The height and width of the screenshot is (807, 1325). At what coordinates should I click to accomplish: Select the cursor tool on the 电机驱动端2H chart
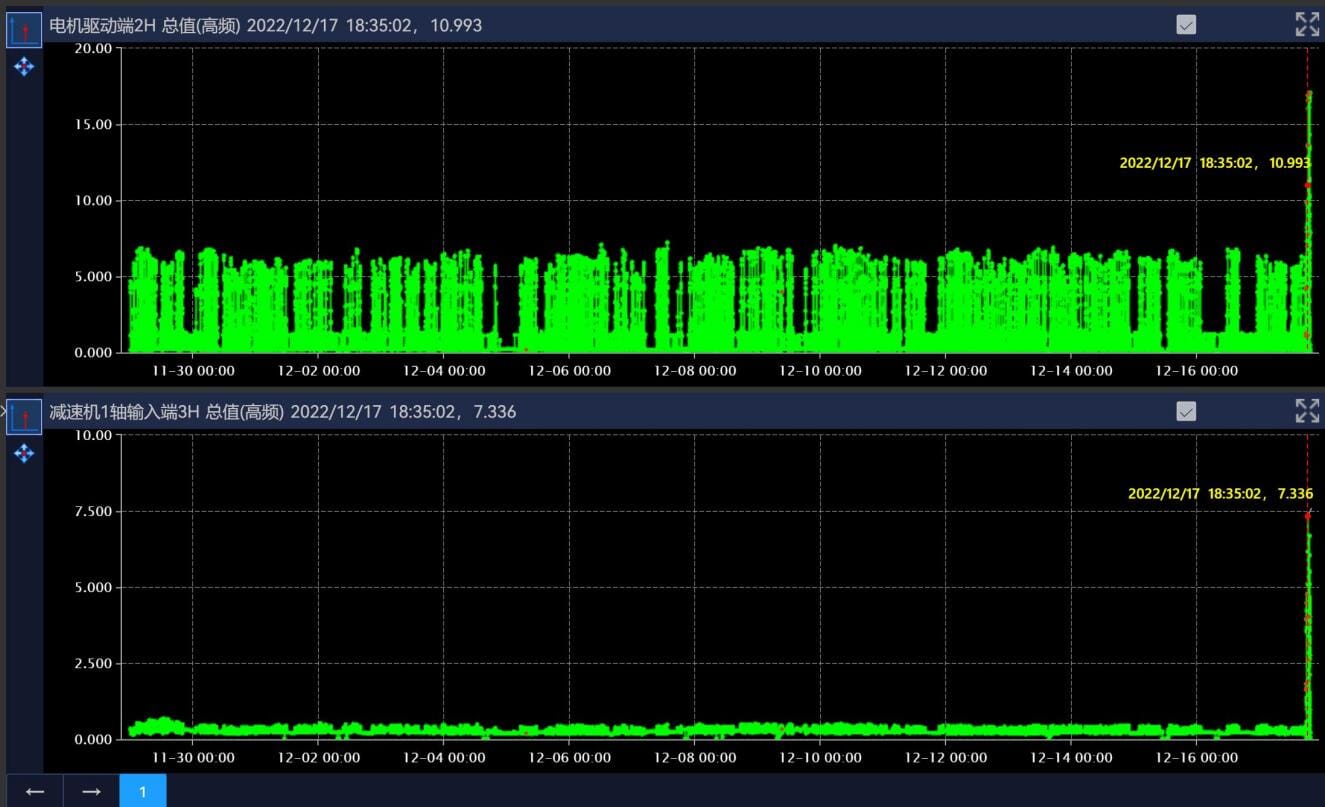24,30
